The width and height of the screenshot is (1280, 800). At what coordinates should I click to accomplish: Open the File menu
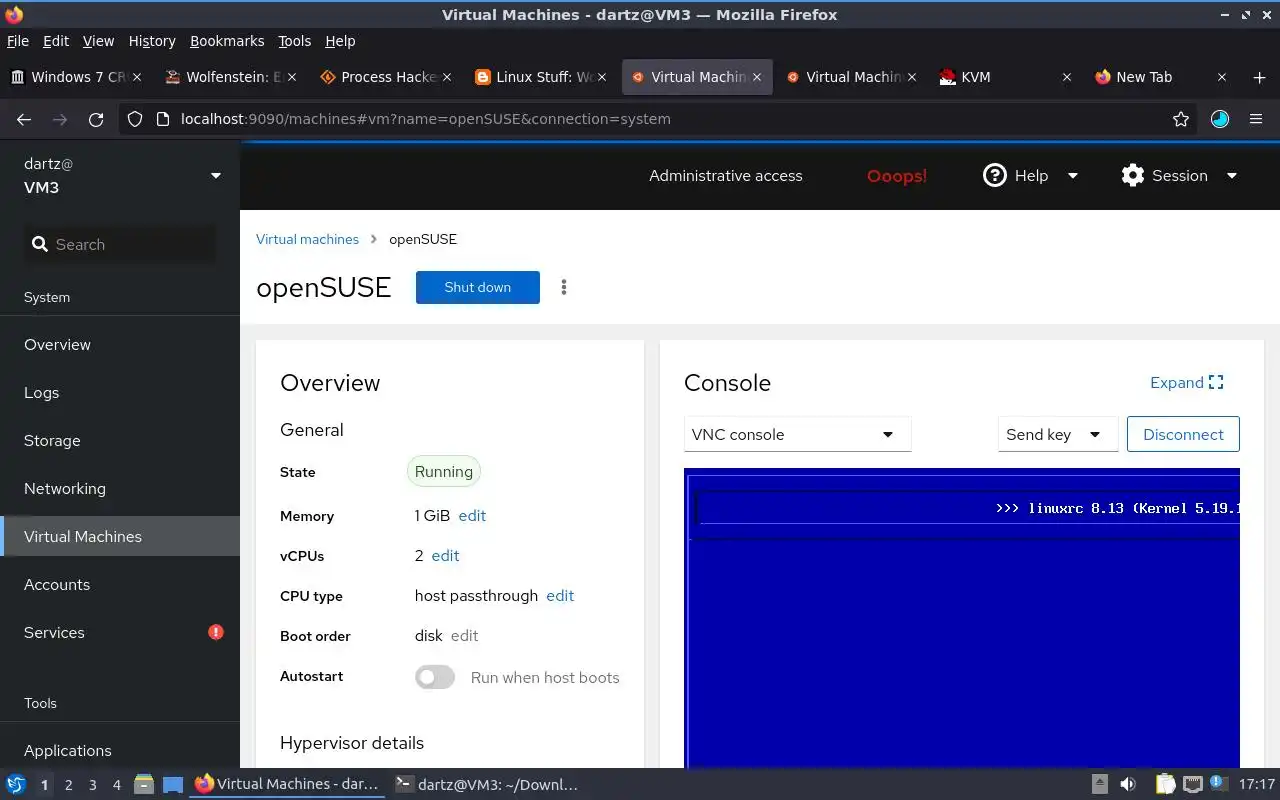click(x=17, y=41)
